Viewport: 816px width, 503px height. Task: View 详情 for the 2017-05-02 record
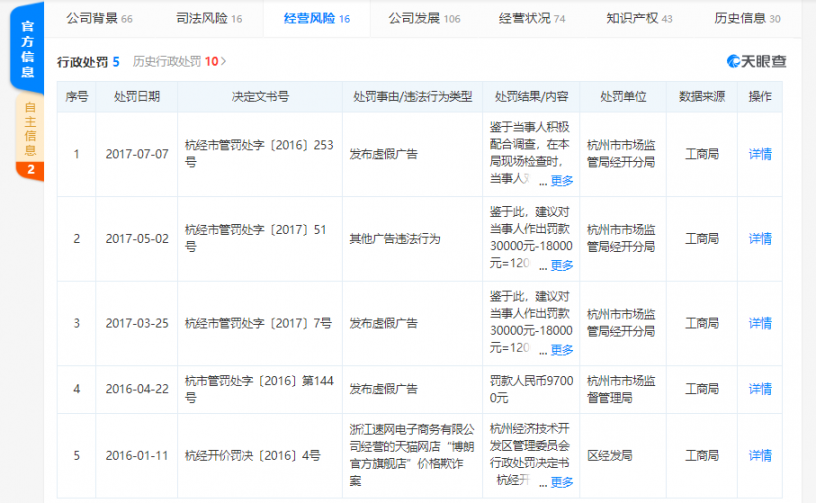click(x=760, y=239)
